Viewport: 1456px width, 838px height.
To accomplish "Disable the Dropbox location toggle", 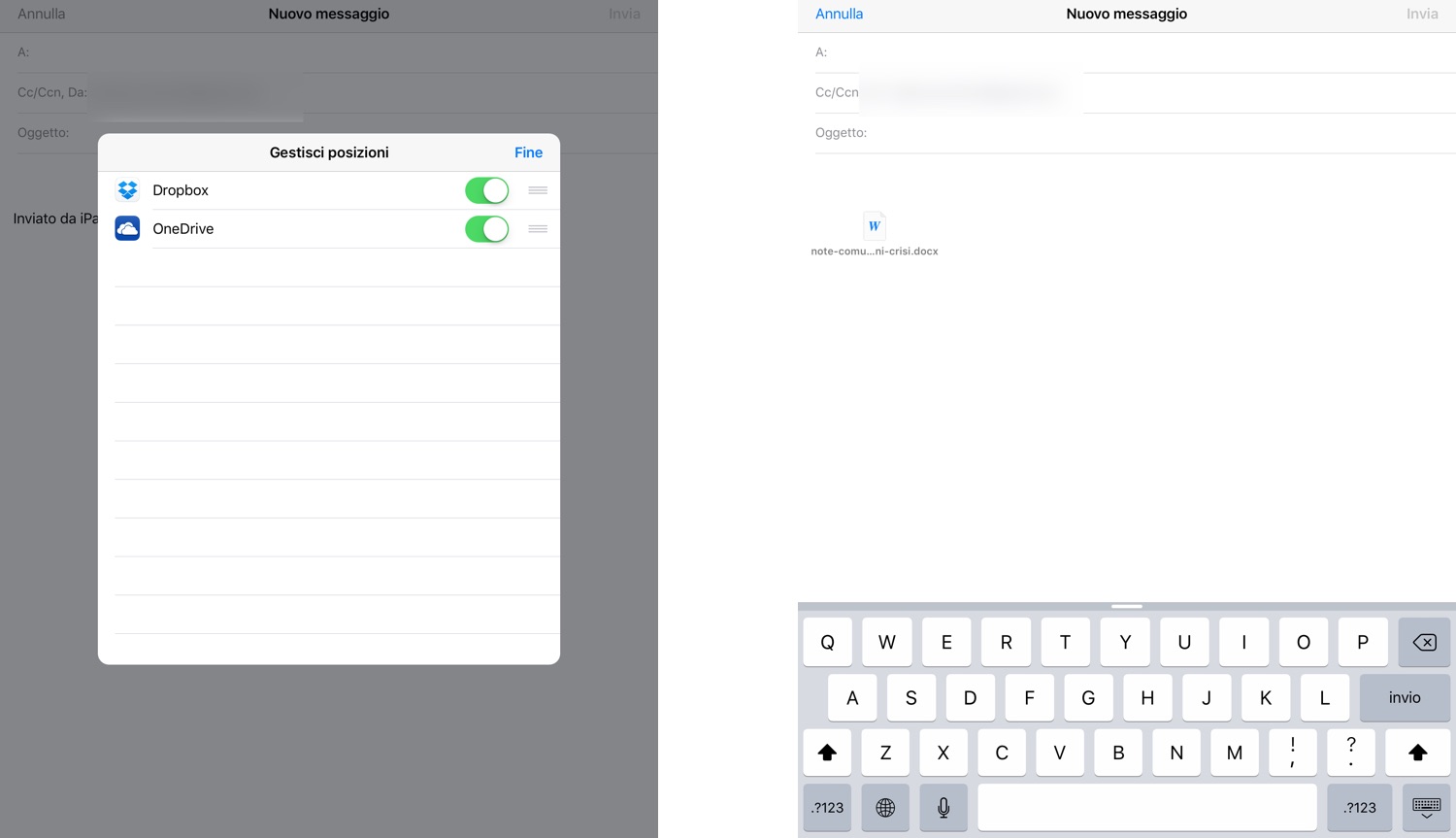I will point(486,190).
